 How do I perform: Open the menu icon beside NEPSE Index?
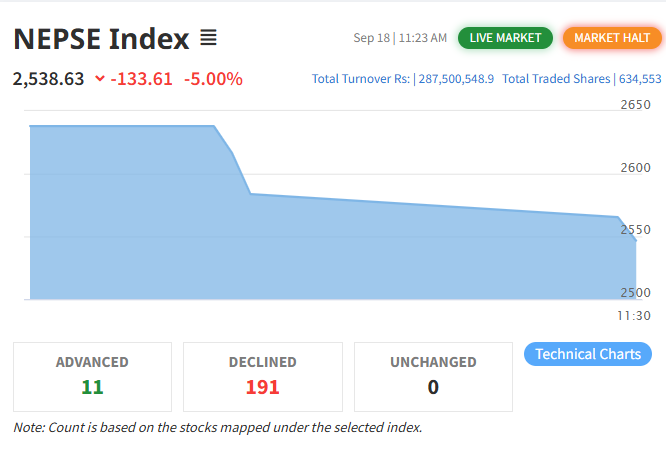click(208, 39)
